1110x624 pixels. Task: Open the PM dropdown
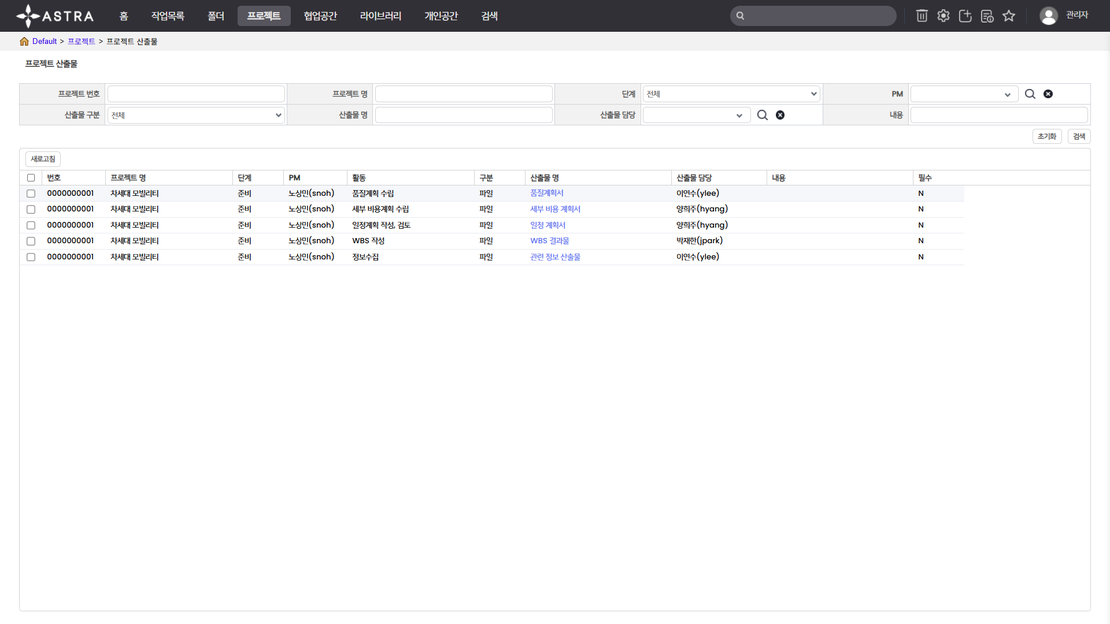click(963, 93)
